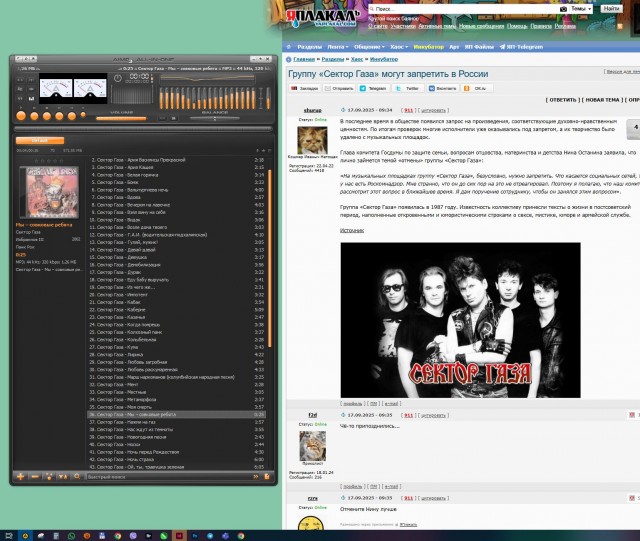Focus AIMP Быстрый поиск field
This screenshot has height=541, width=640.
pos(169,476)
